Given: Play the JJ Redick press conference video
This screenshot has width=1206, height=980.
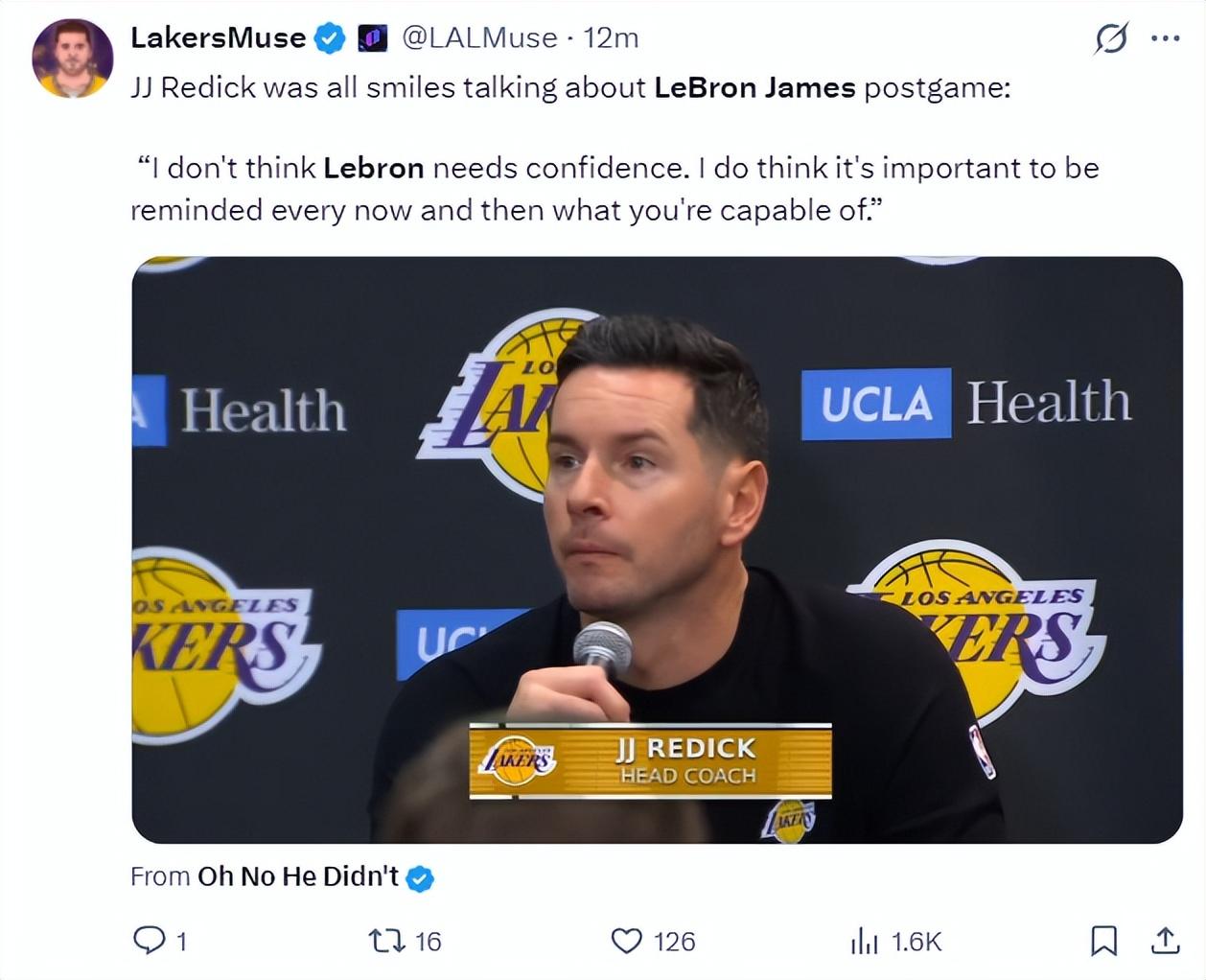Looking at the screenshot, I should click(657, 549).
